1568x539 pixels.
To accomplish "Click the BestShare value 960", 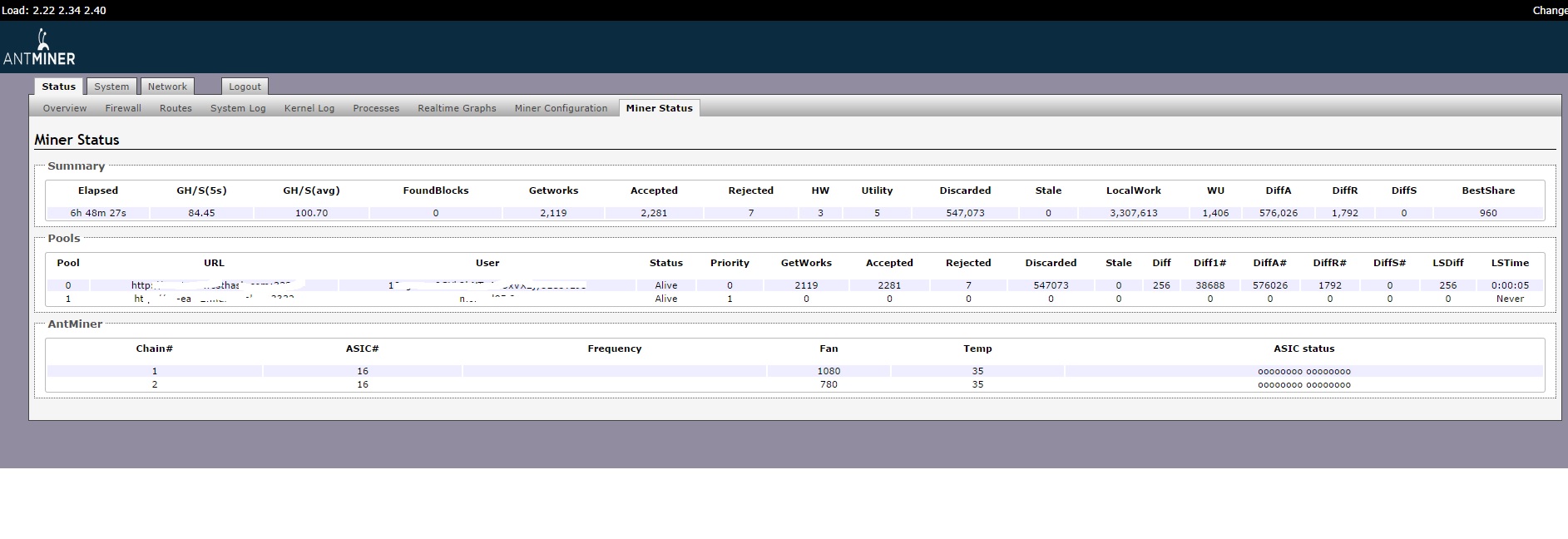I will click(x=1488, y=213).
